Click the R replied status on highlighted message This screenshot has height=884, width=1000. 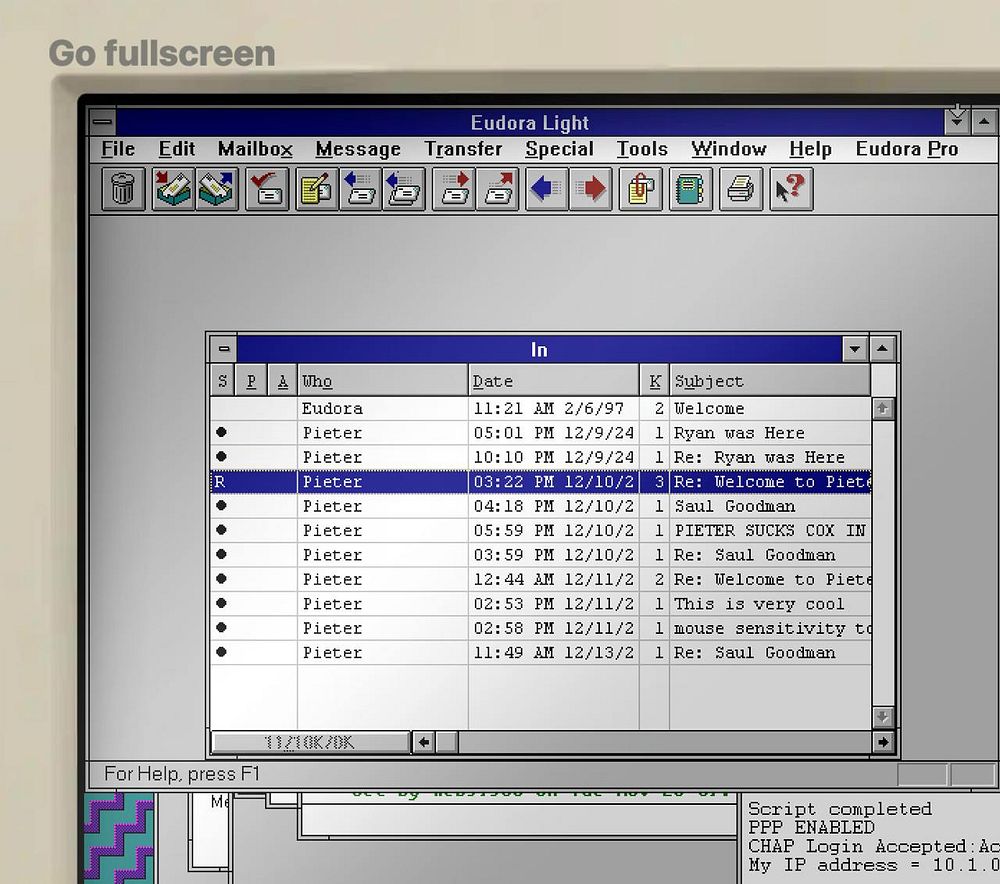(220, 482)
